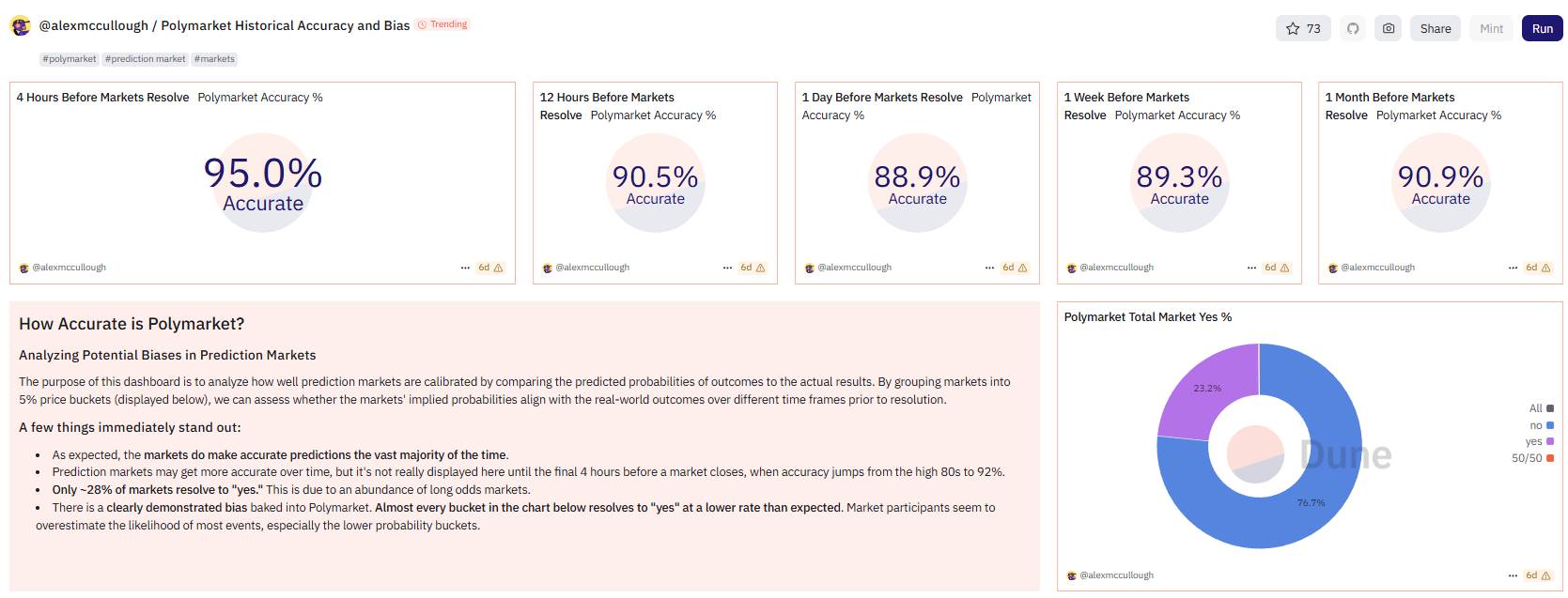
Task: Open three-dot menu on 4 Hours card
Action: [465, 268]
